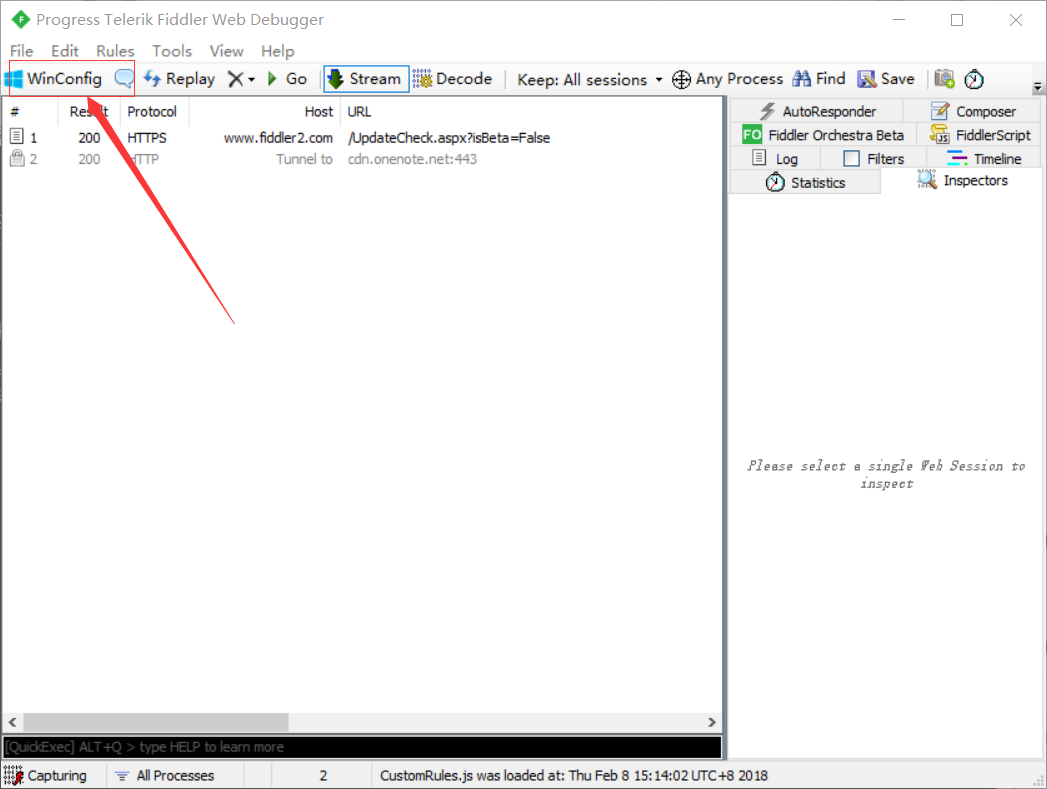Toggle Capturing in the status bar
1047x789 pixels.
pos(45,776)
